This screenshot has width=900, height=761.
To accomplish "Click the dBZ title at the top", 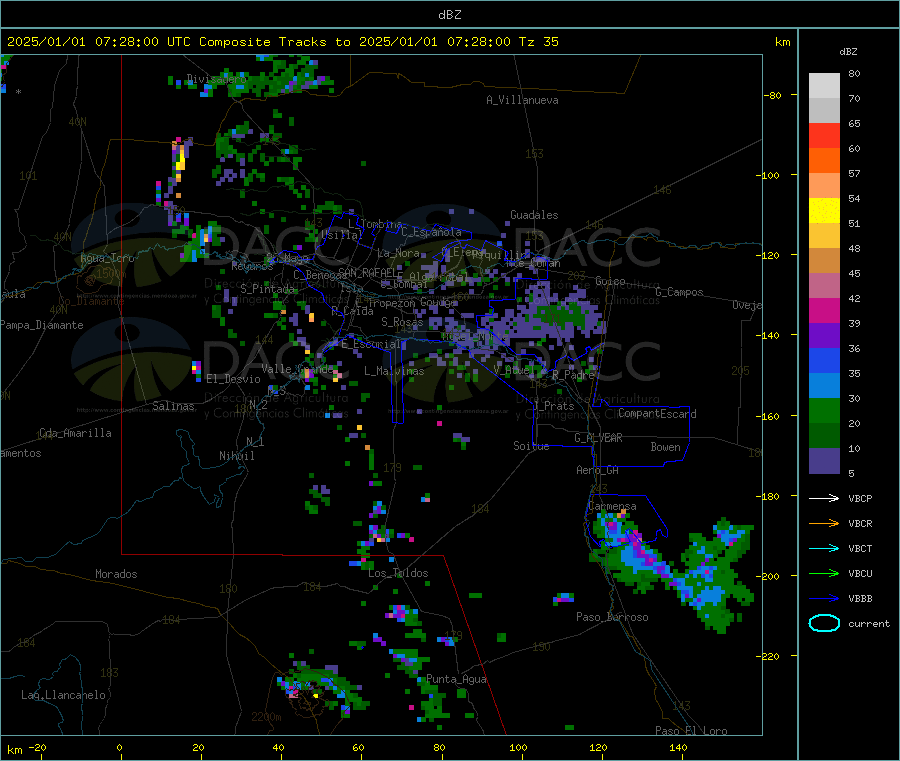I will 449,15.
